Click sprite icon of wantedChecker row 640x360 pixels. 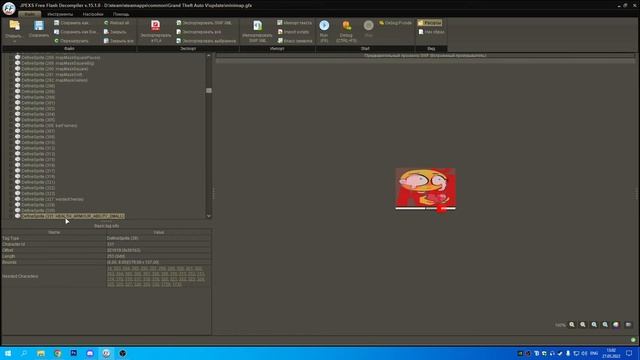tap(18, 199)
